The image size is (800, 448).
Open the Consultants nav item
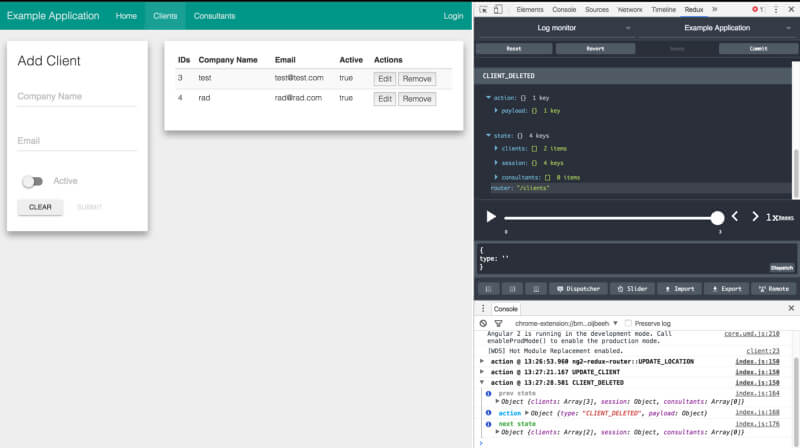pos(214,16)
